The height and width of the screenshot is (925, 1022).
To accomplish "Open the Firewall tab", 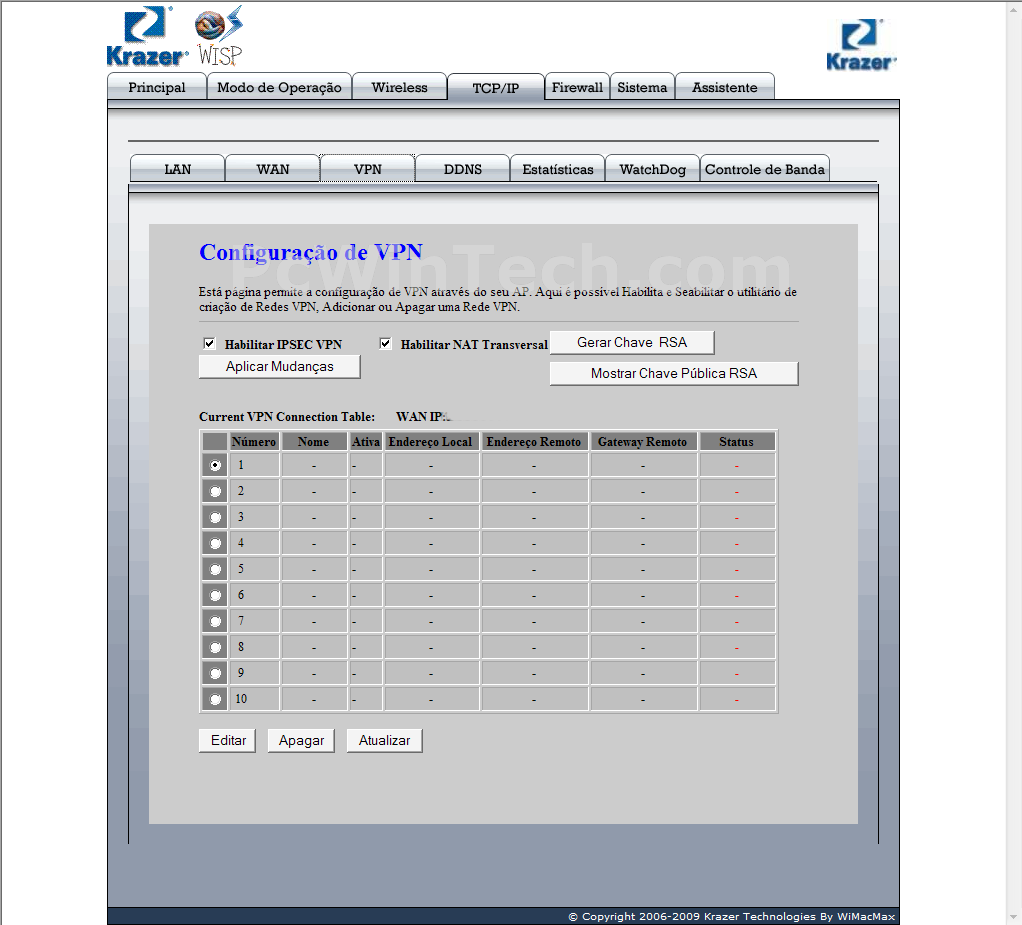I will (577, 87).
